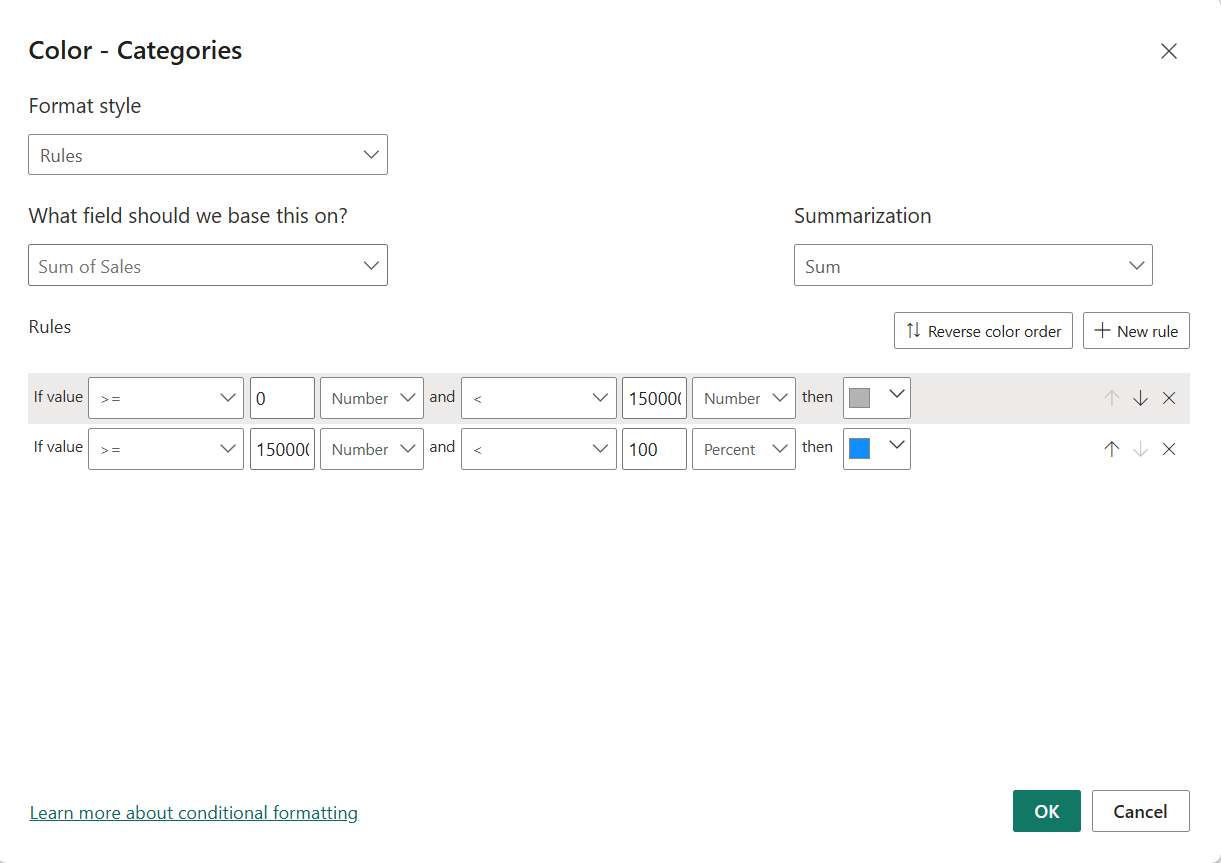Open first rule's < operator dropdown
The width and height of the screenshot is (1221, 863).
538,398
